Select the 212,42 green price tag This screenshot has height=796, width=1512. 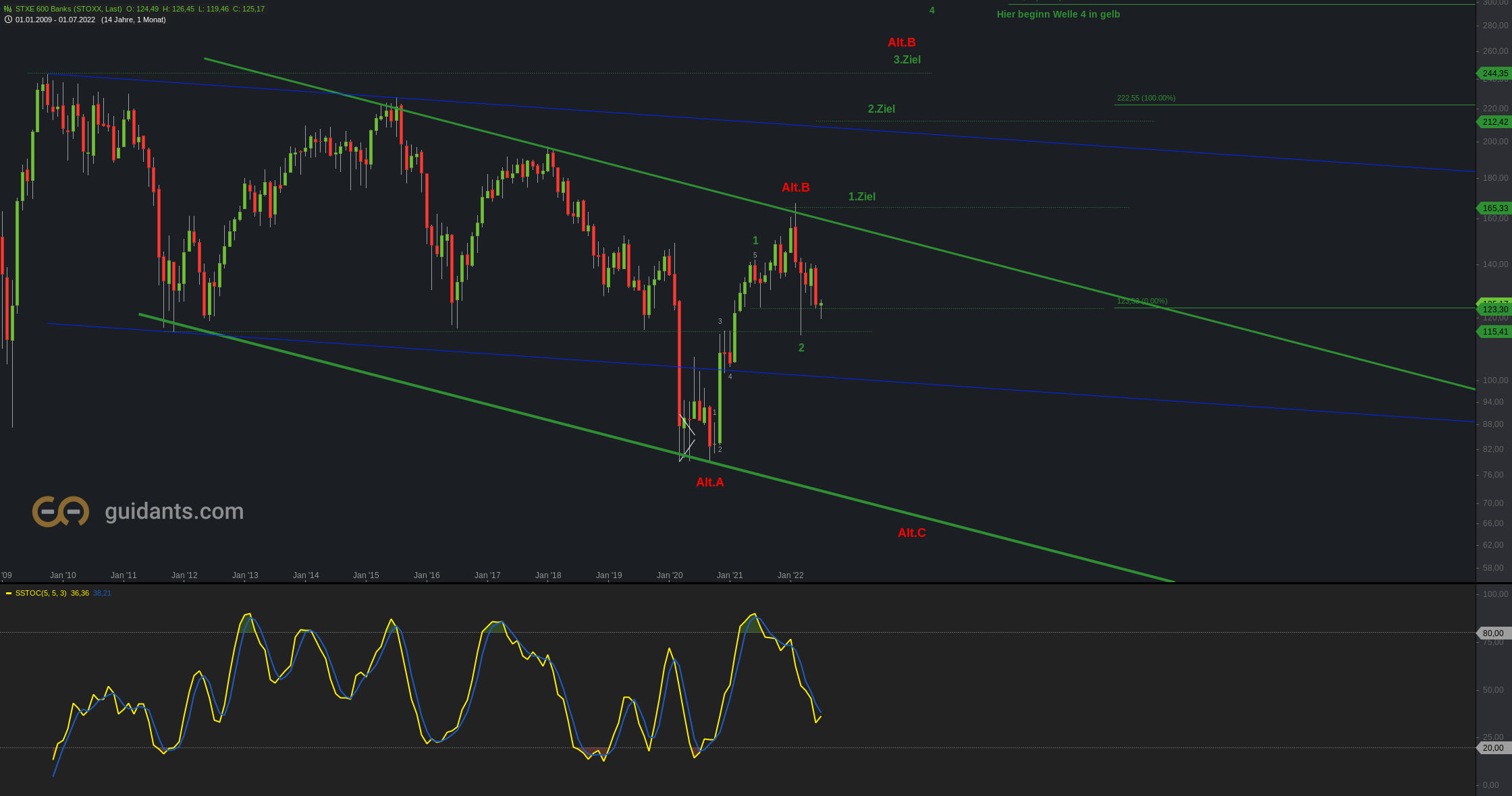(x=1494, y=122)
